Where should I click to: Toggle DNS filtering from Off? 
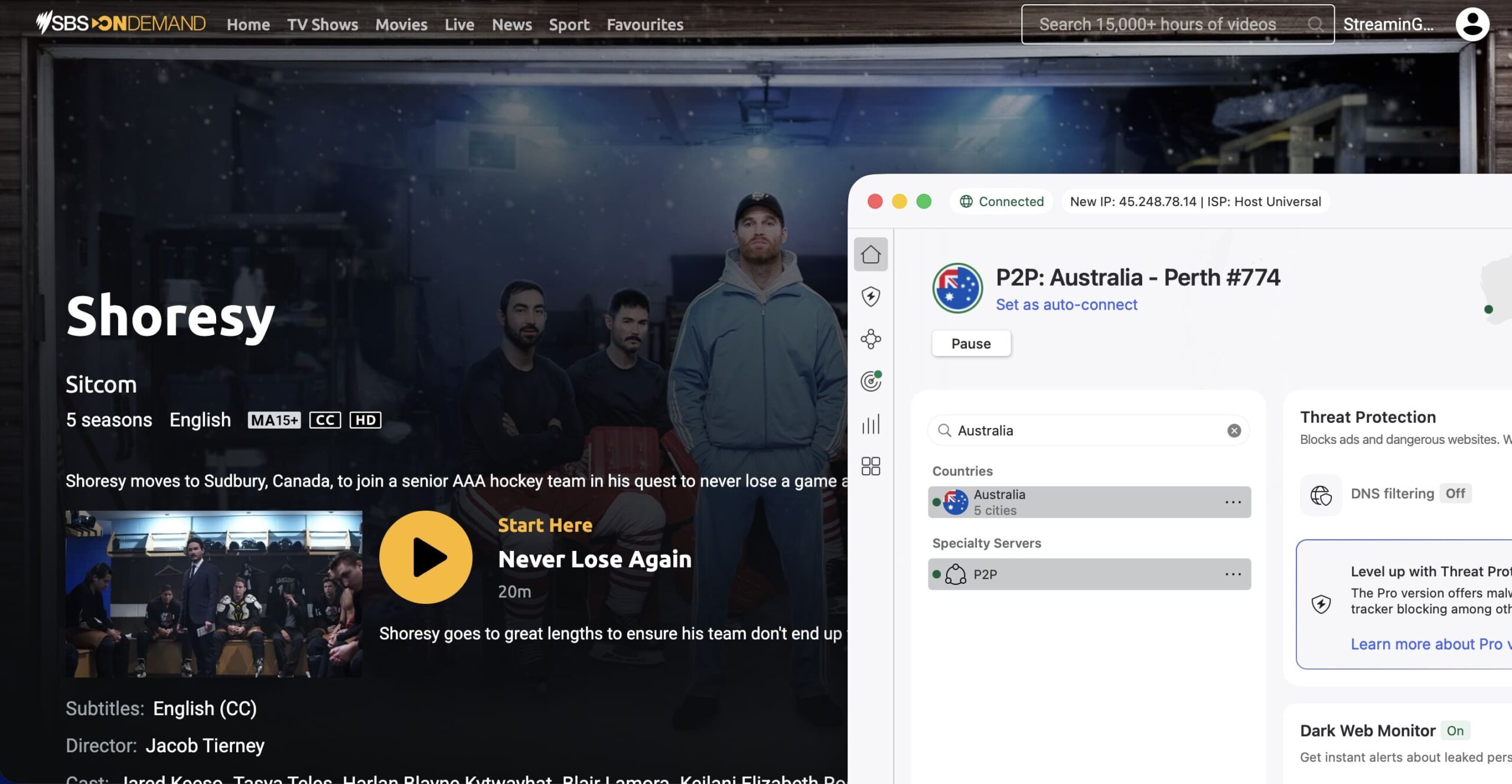pos(1456,494)
